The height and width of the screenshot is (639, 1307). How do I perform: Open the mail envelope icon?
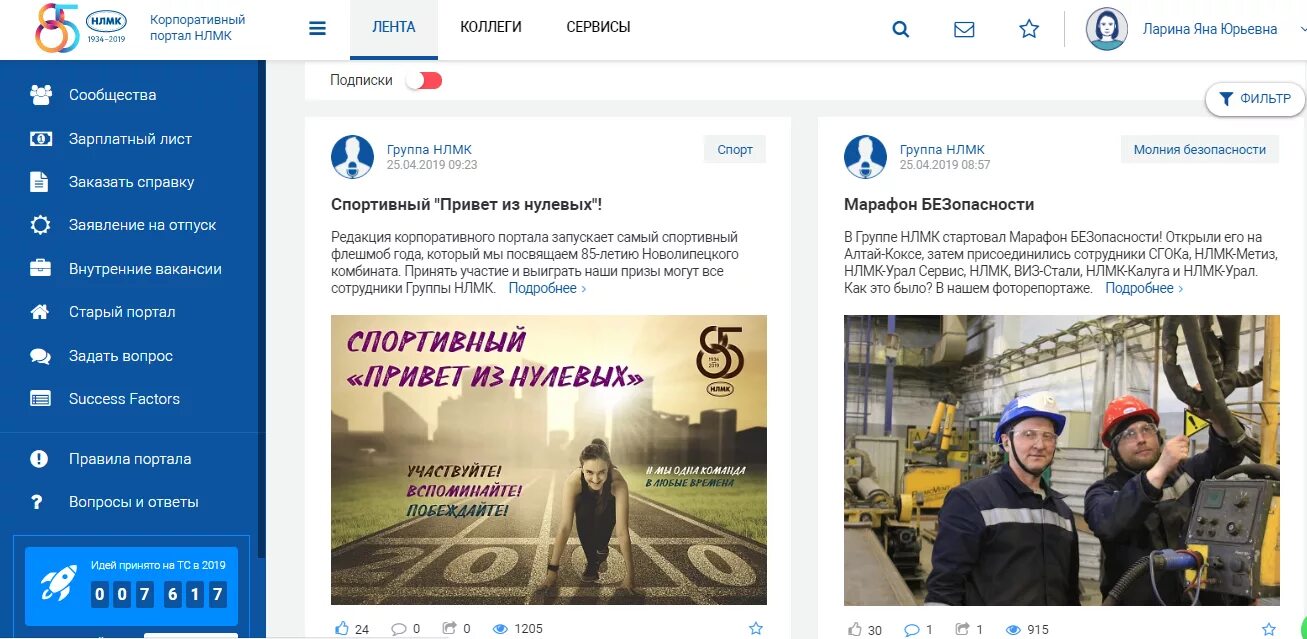pyautogui.click(x=964, y=29)
